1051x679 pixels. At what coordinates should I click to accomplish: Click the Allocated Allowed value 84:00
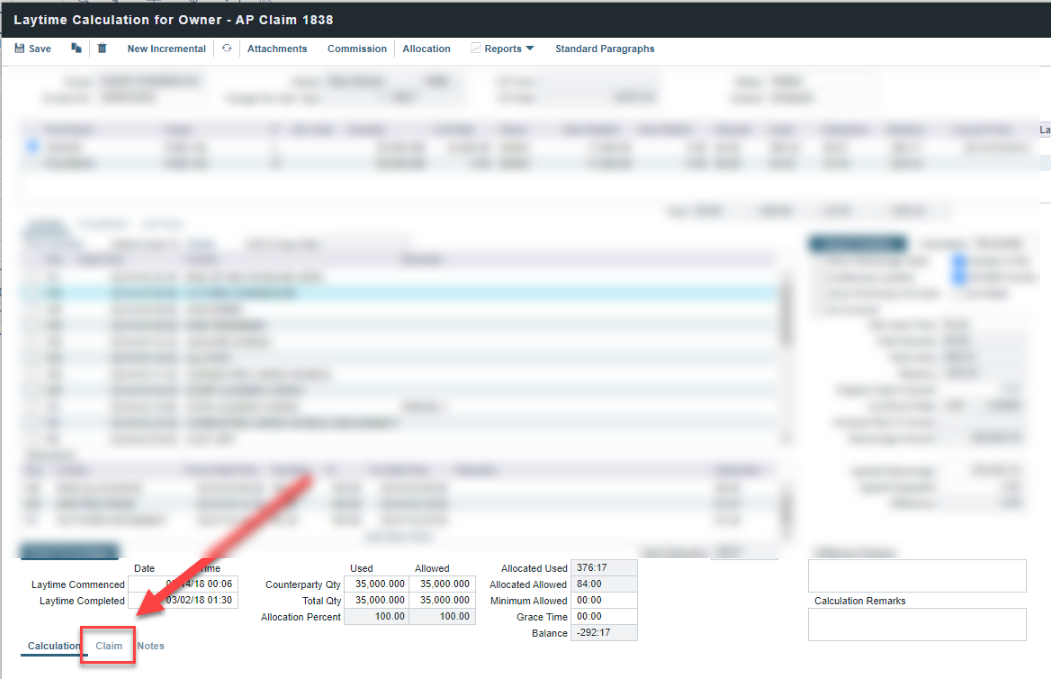[x=604, y=584]
